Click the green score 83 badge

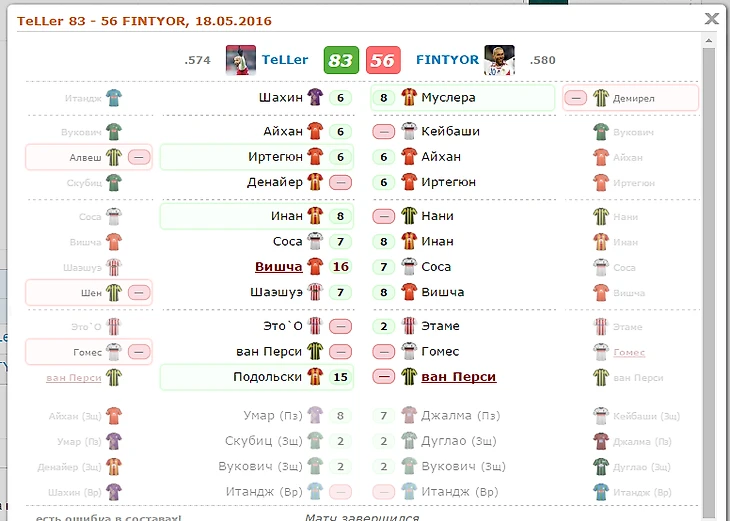point(341,60)
